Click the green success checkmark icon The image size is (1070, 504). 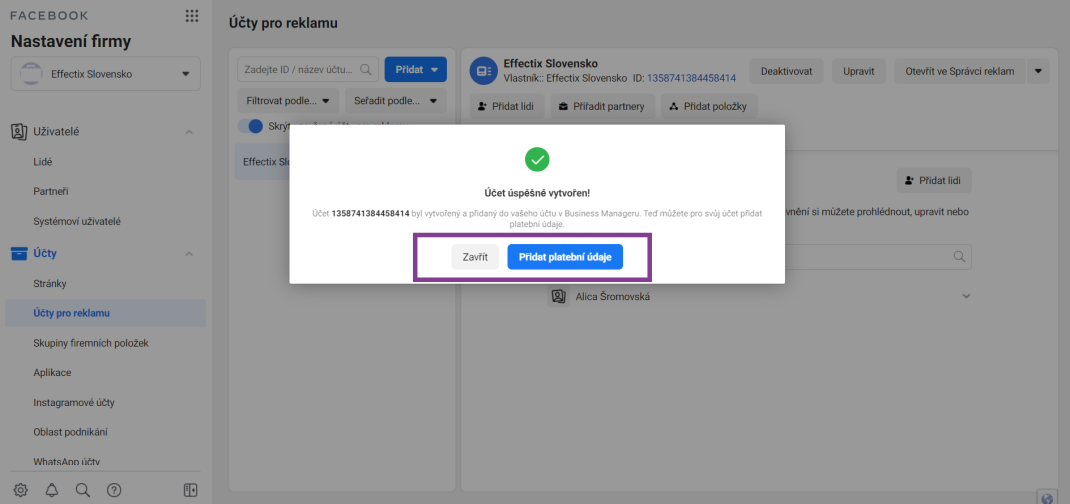(537, 160)
